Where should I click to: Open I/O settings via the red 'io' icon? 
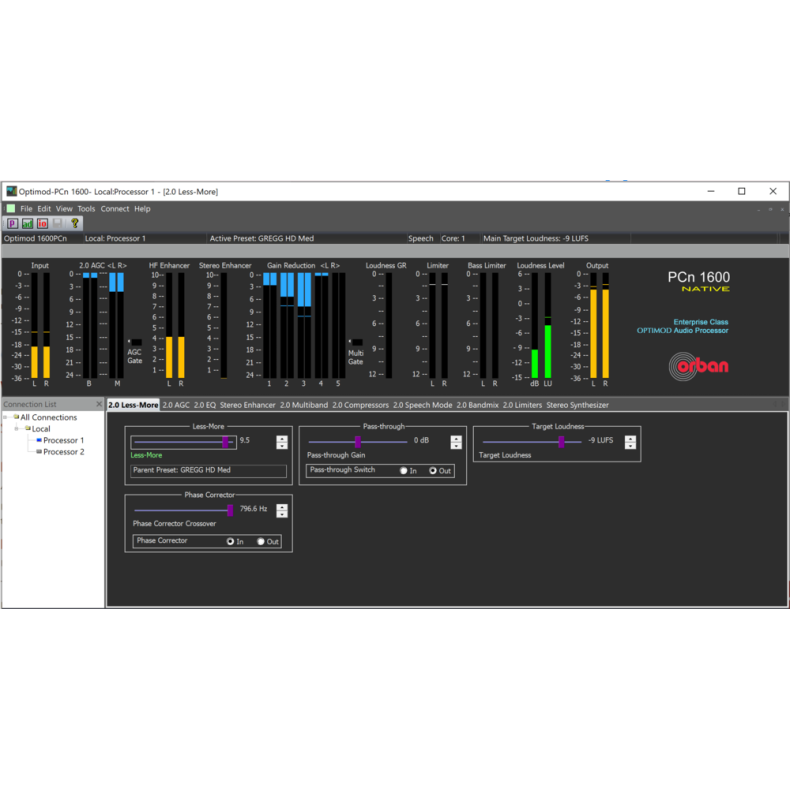42,223
